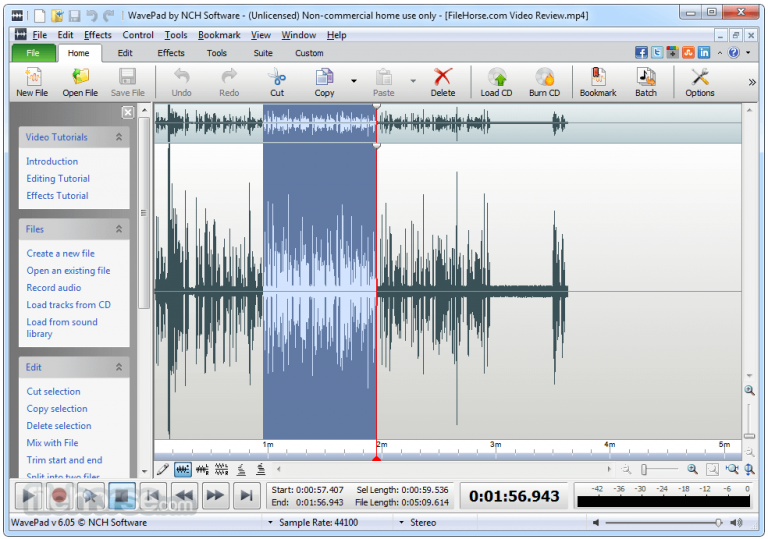Select the pencil edit tool below waveform

[x=163, y=469]
